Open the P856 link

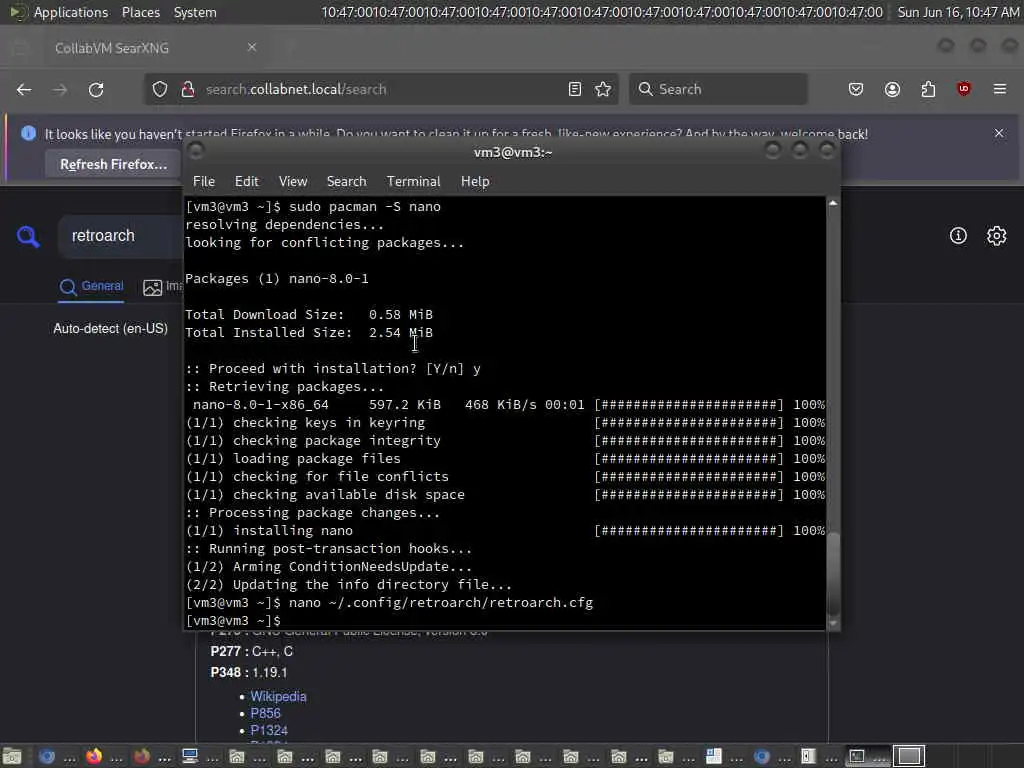[x=265, y=713]
